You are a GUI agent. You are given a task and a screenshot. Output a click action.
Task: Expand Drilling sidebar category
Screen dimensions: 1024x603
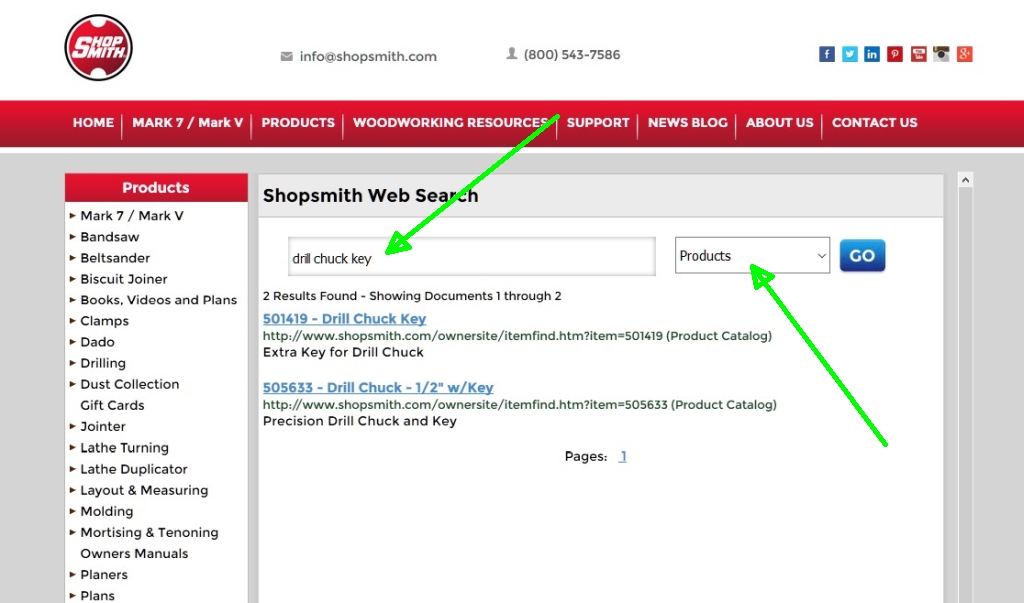(103, 363)
